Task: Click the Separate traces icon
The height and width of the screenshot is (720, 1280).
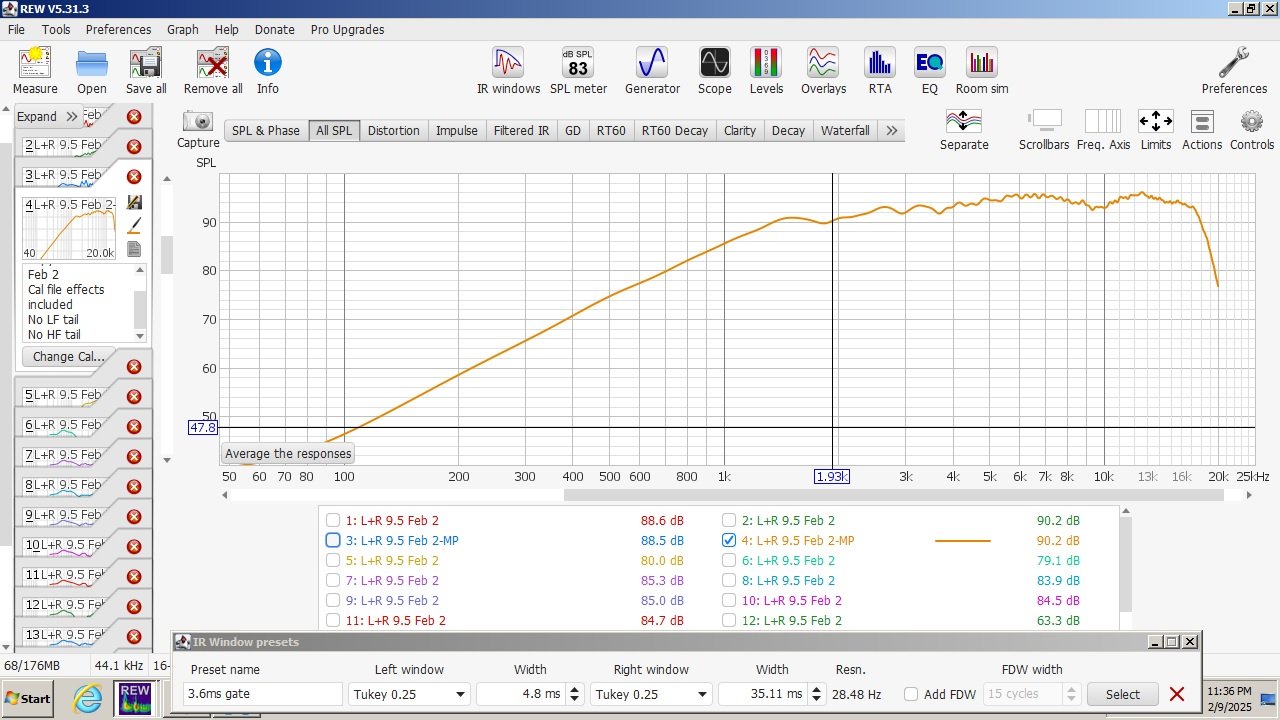Action: pyautogui.click(x=964, y=121)
